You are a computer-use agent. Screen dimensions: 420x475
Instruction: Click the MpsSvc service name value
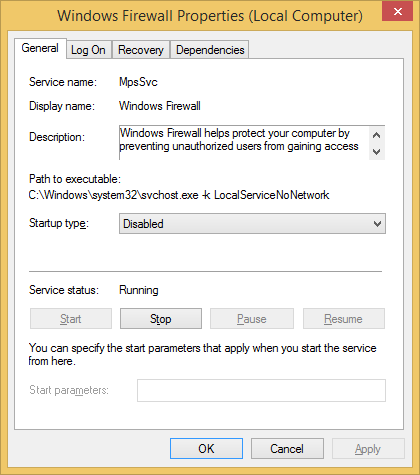[x=138, y=82]
